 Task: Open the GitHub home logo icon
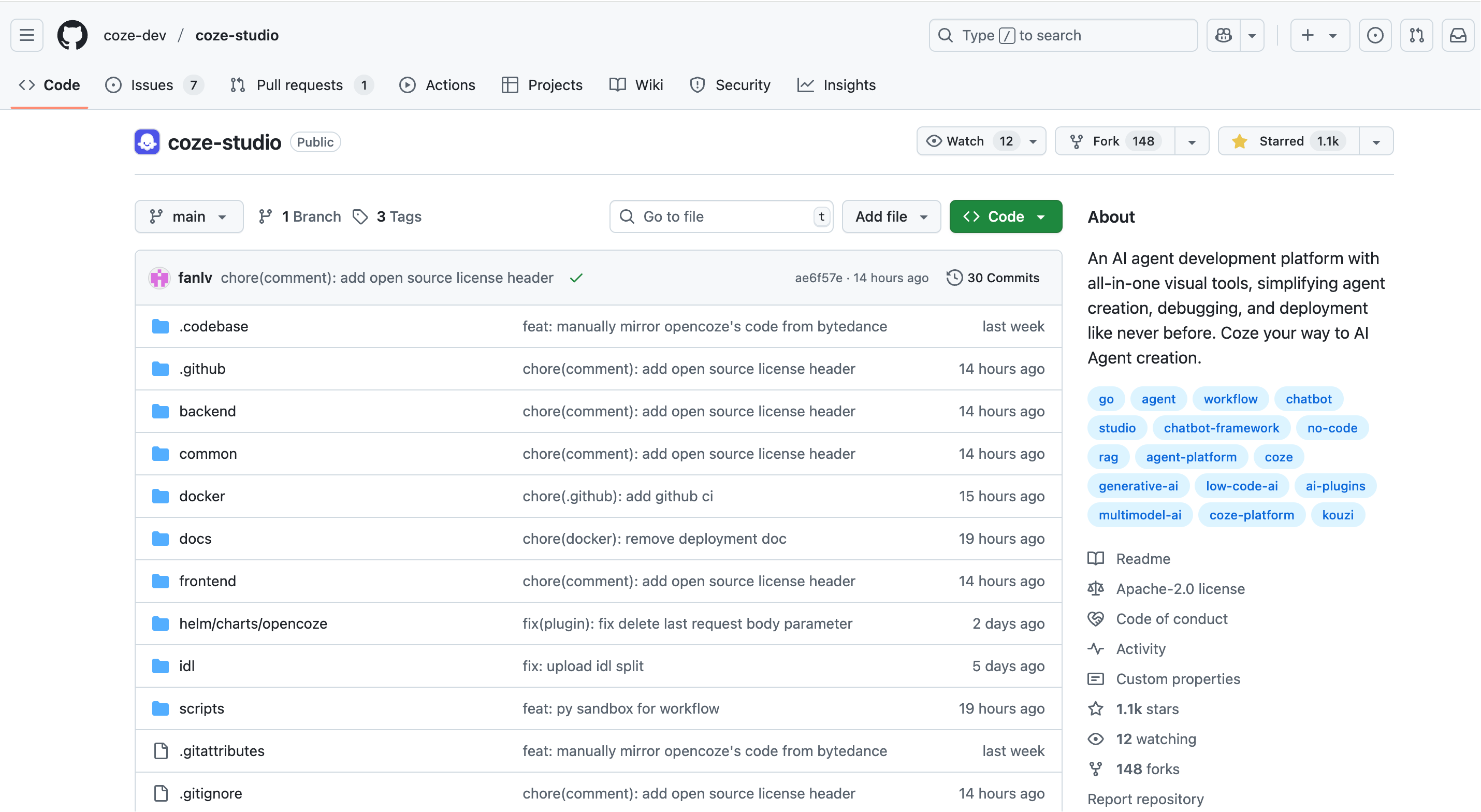72,35
